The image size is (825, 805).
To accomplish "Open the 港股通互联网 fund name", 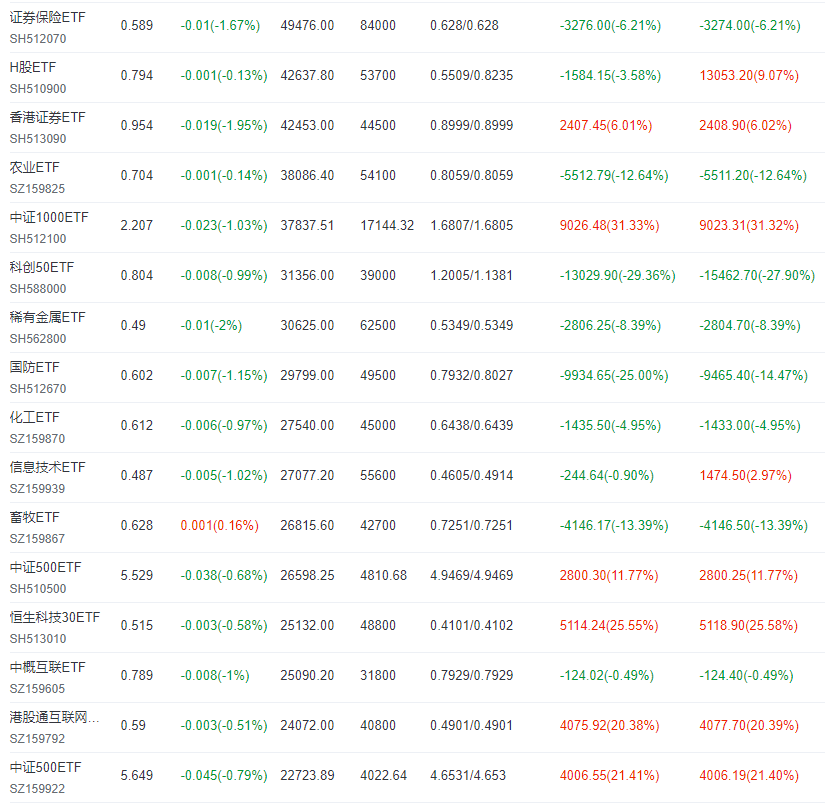I will (54, 717).
